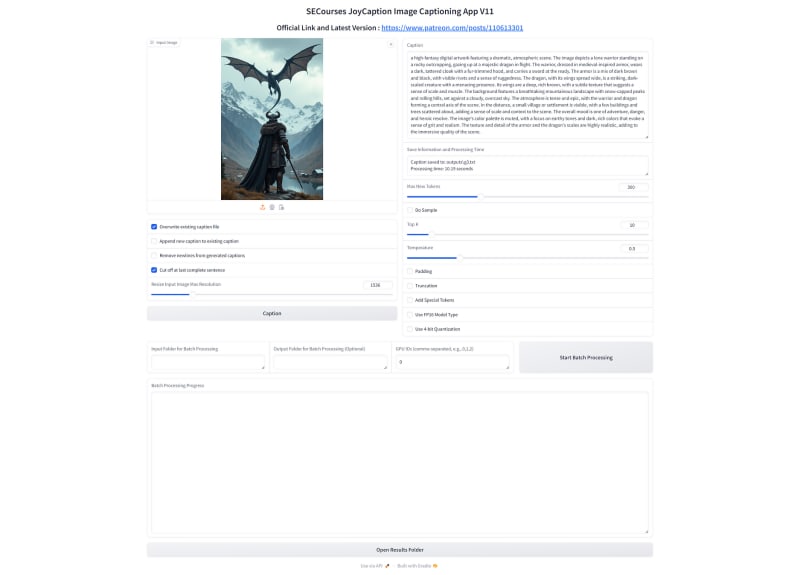The height and width of the screenshot is (575, 800).
Task: Click Start Batch Processing
Action: [586, 358]
